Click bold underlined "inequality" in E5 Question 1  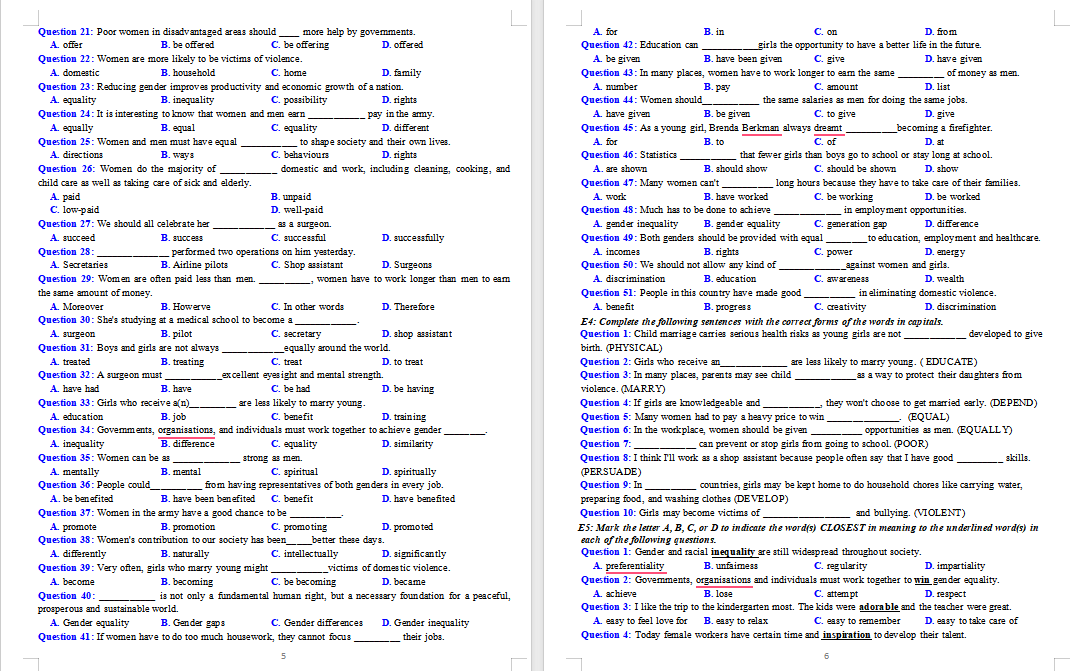point(733,552)
